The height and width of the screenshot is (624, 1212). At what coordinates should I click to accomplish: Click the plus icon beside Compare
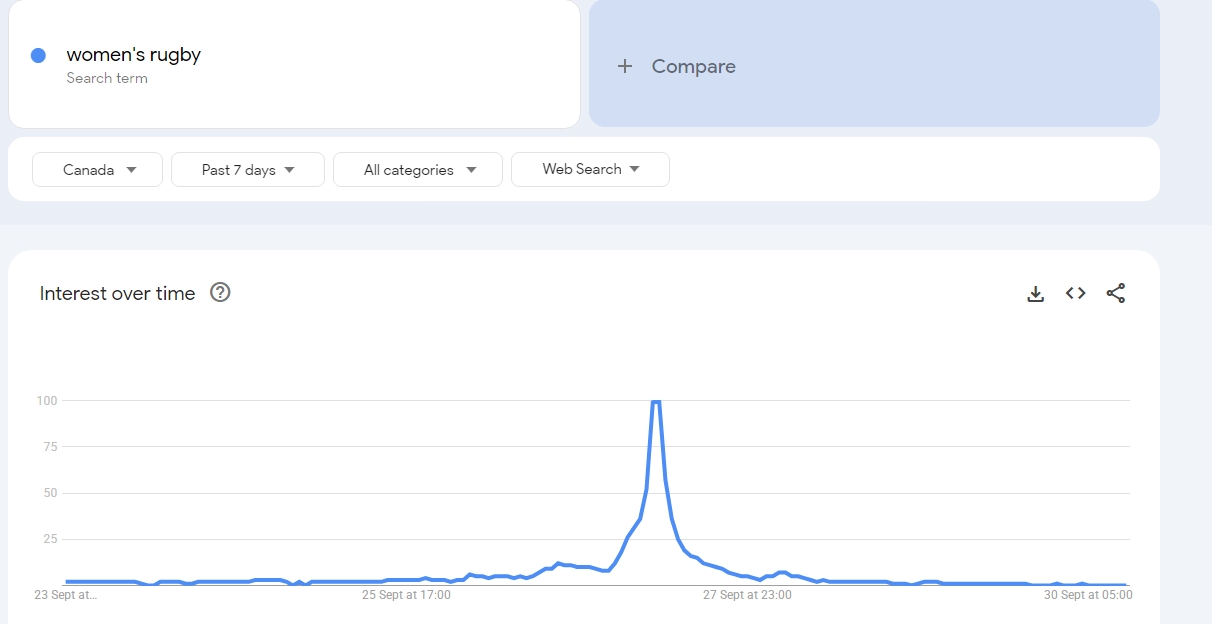click(625, 66)
